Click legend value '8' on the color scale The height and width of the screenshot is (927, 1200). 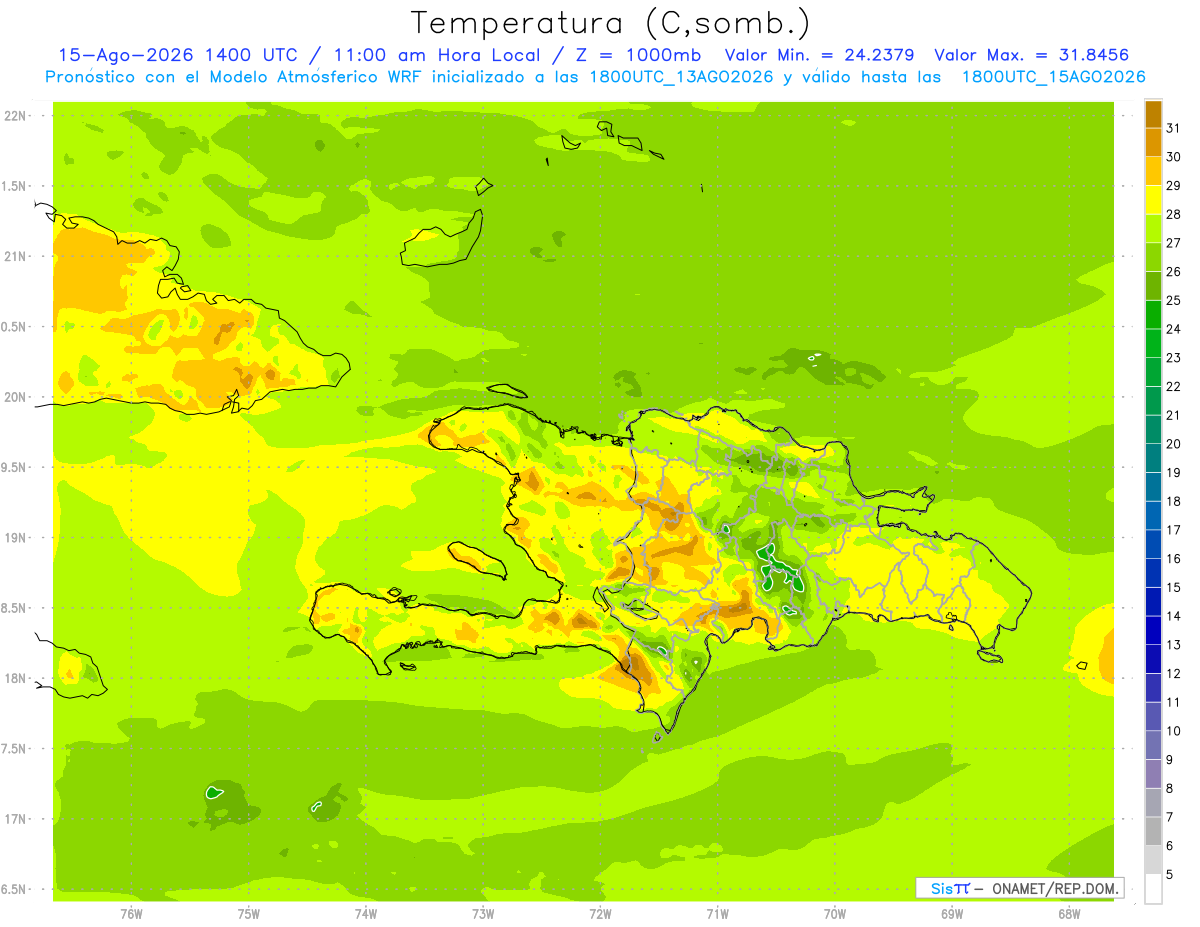[x=1170, y=789]
